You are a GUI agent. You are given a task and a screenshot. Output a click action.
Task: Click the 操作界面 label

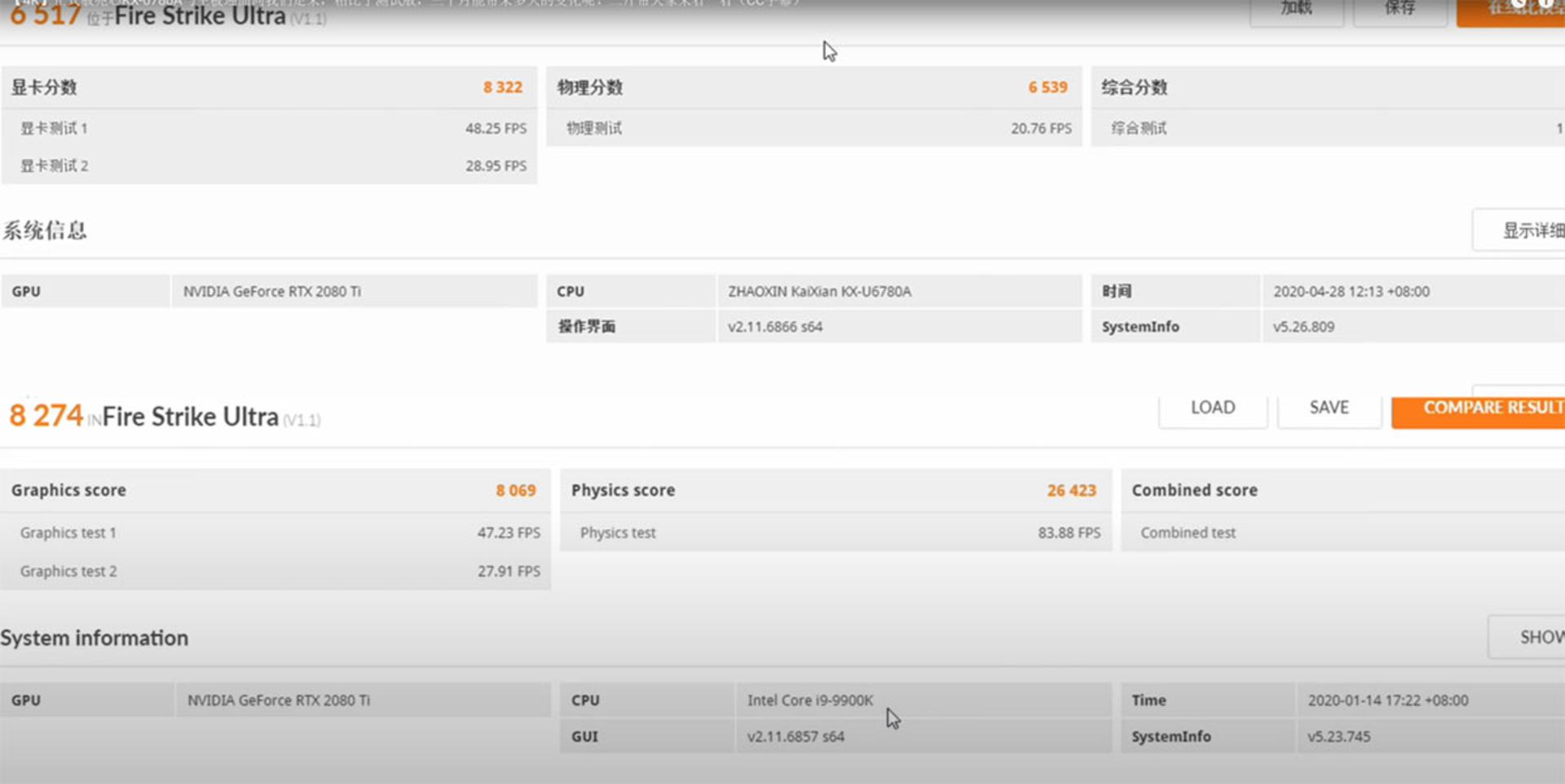587,326
